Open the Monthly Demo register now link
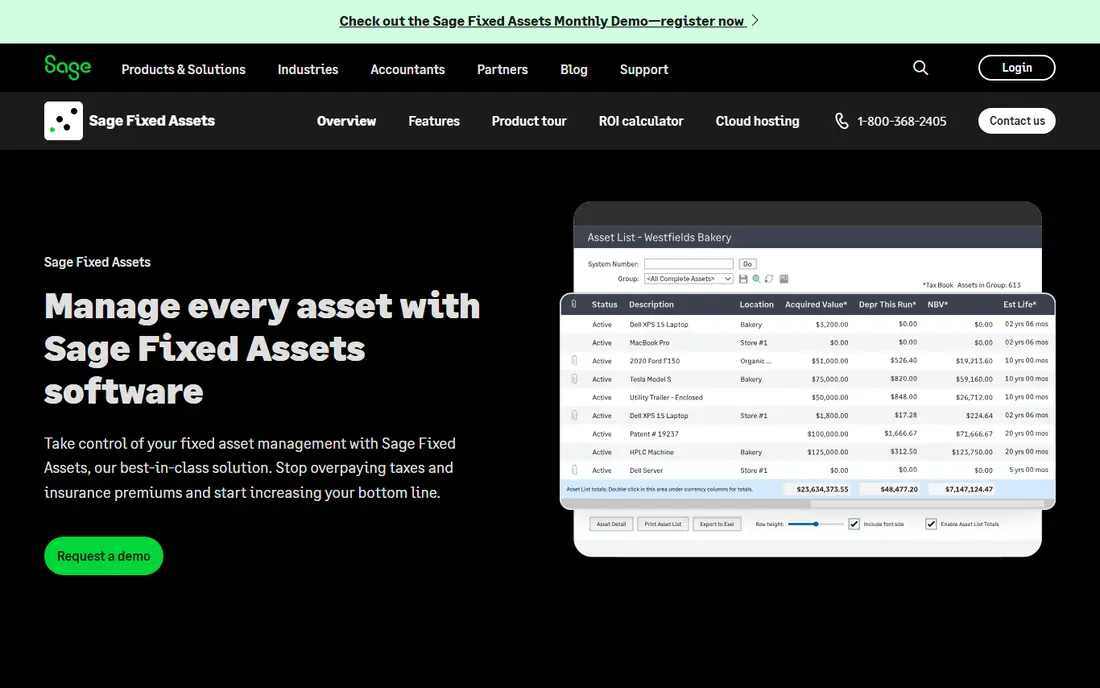The height and width of the screenshot is (688, 1100). (542, 21)
